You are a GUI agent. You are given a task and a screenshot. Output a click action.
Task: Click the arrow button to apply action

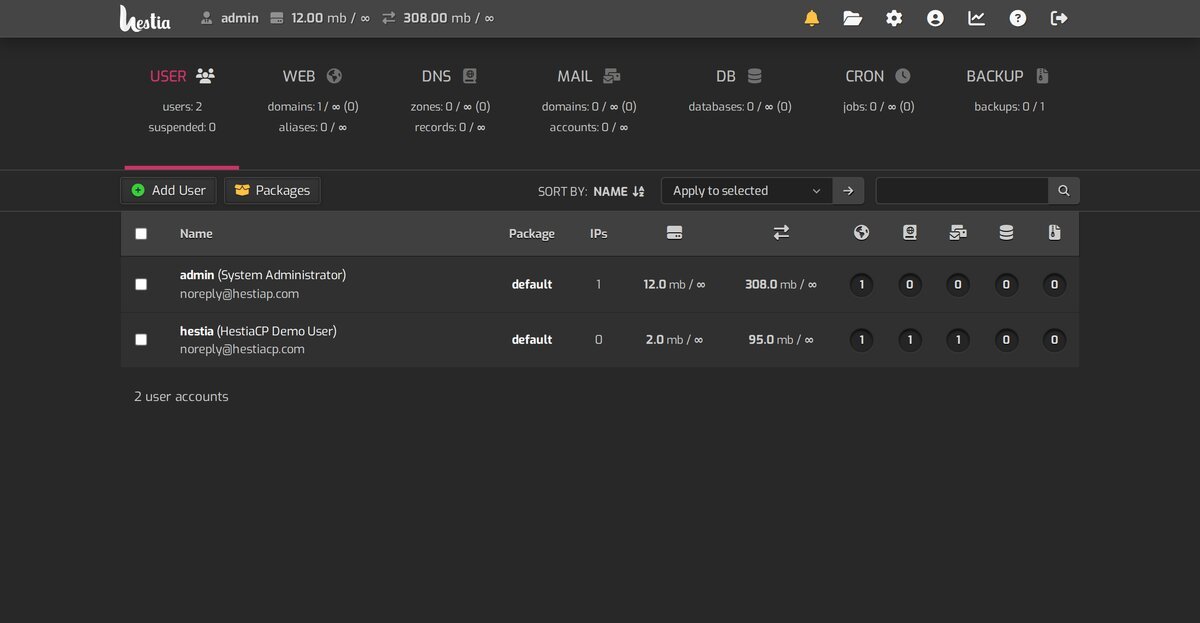[x=848, y=190]
